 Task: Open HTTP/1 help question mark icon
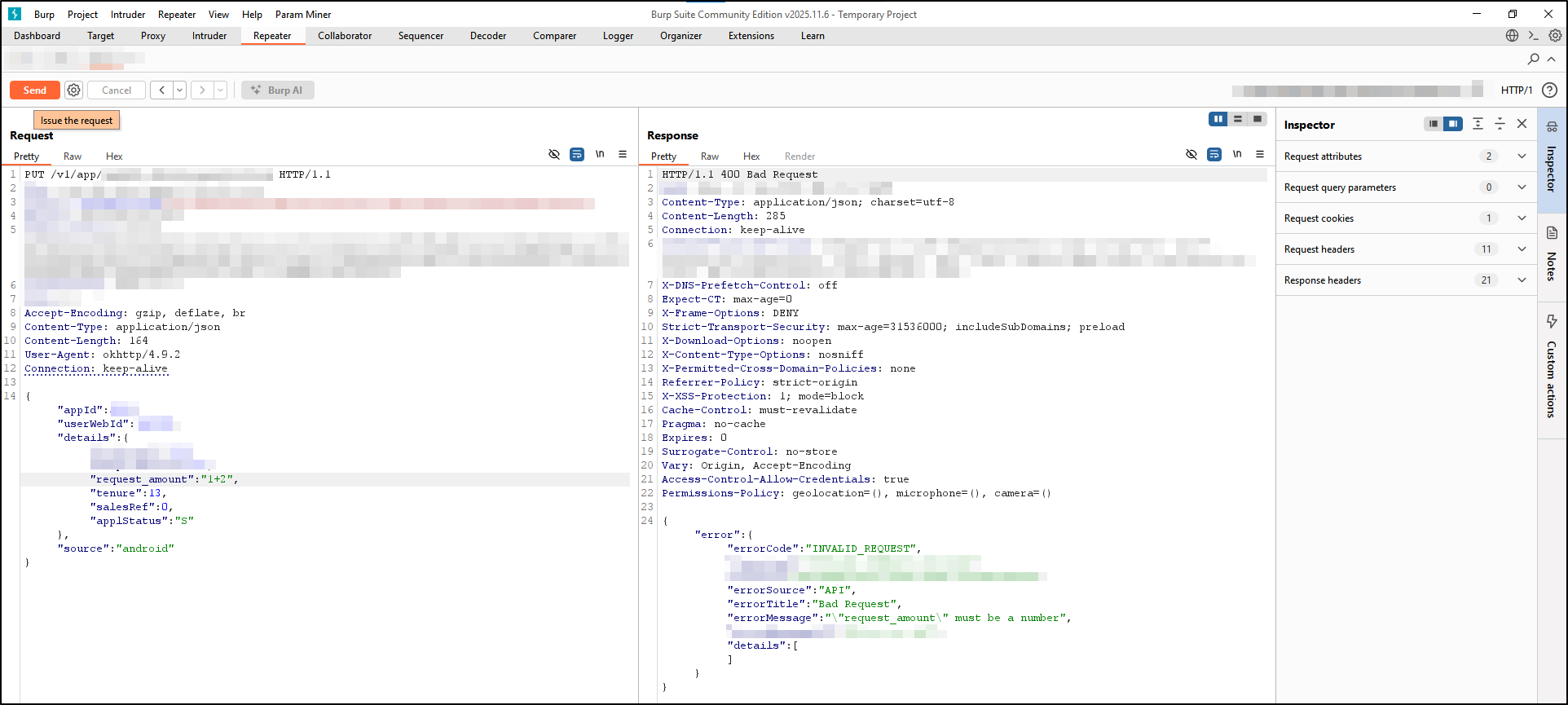coord(1550,90)
